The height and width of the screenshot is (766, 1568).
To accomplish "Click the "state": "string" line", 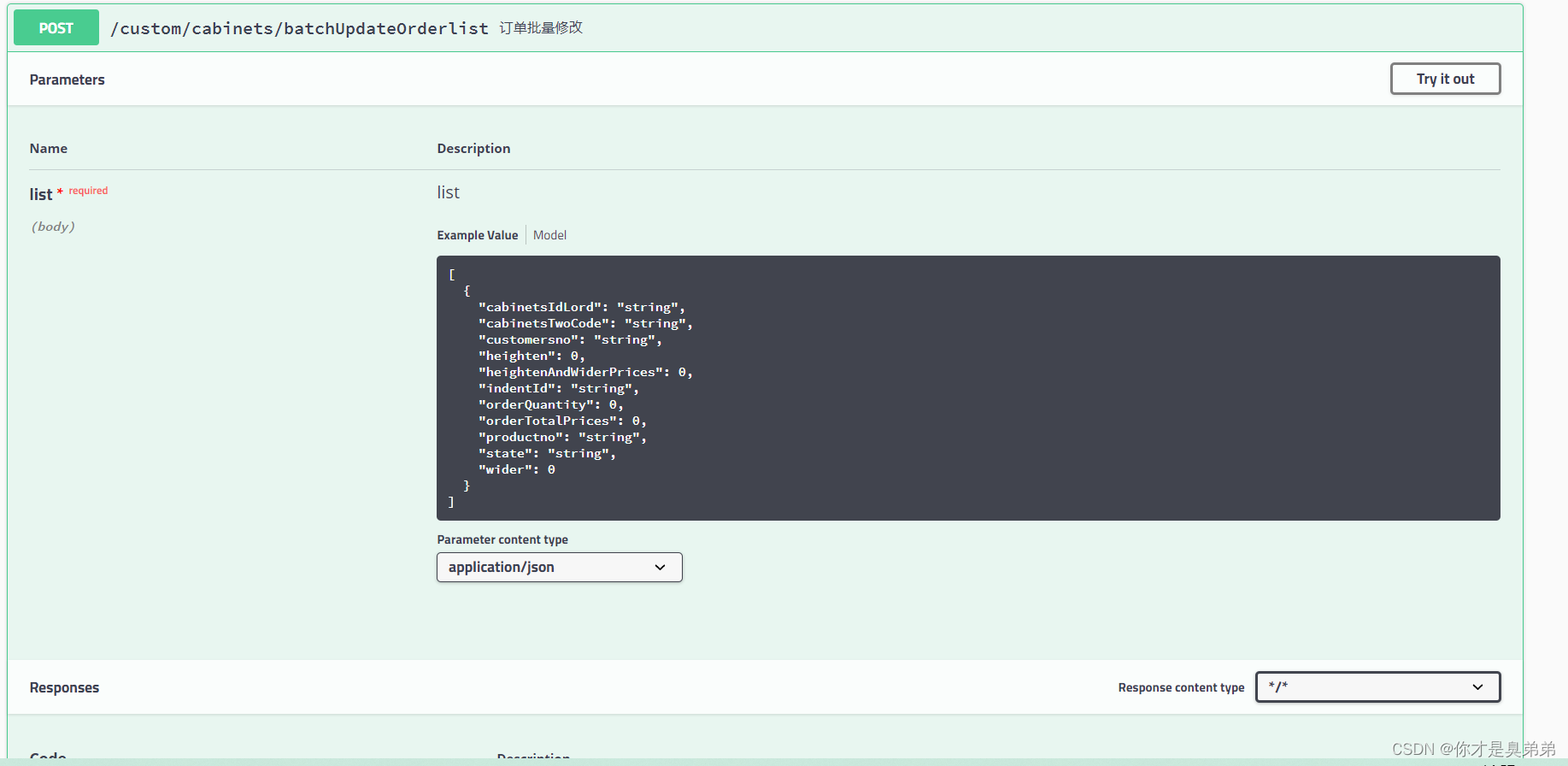I will tap(547, 453).
